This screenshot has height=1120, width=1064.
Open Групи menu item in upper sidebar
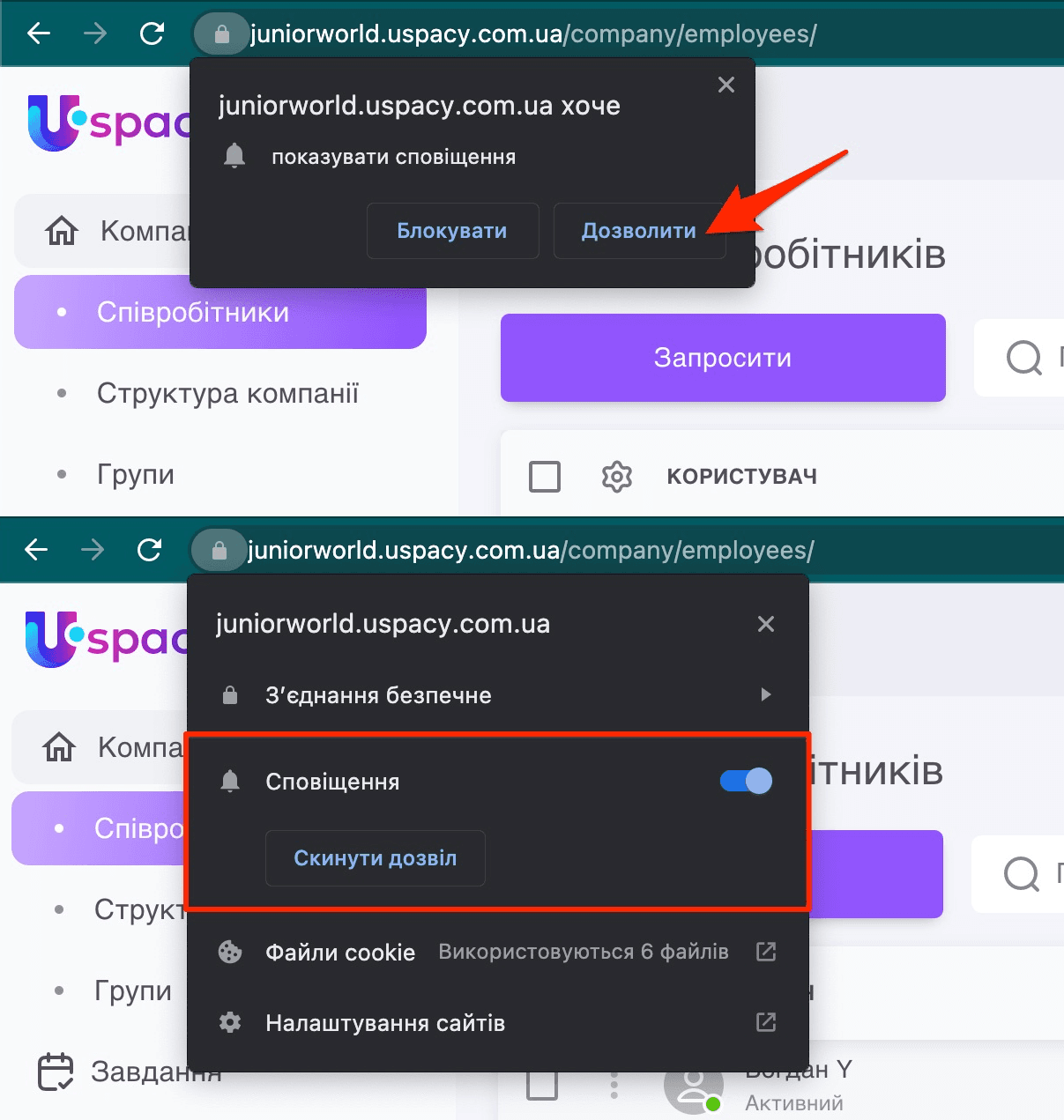click(136, 474)
